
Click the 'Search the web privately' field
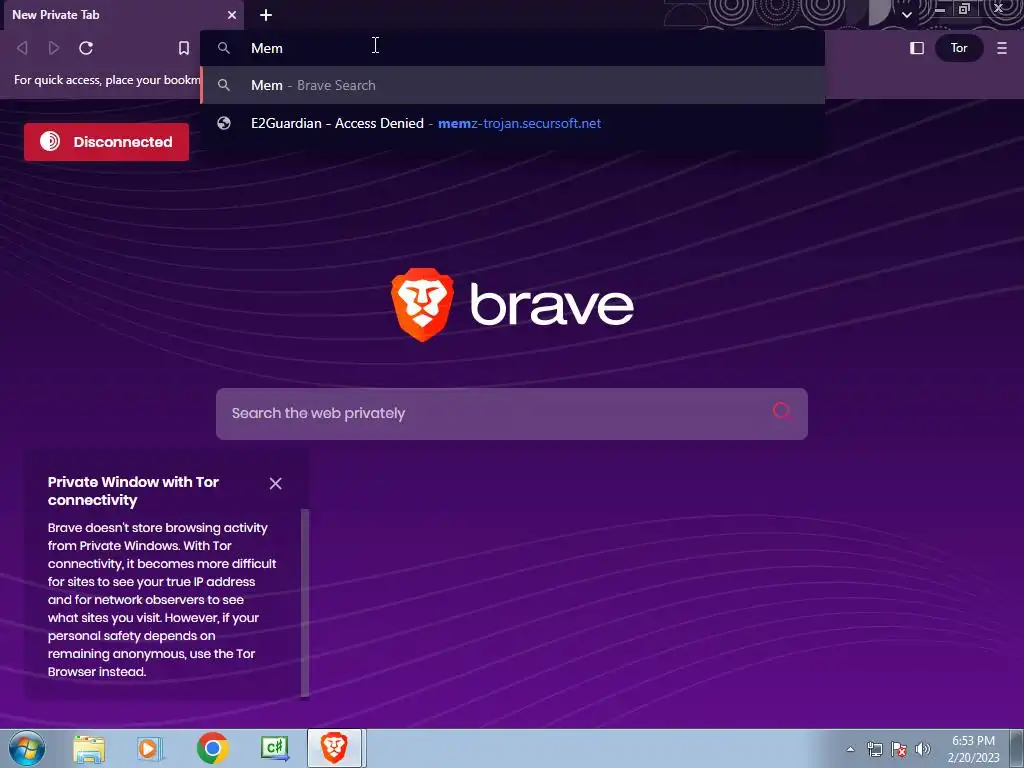coord(512,413)
